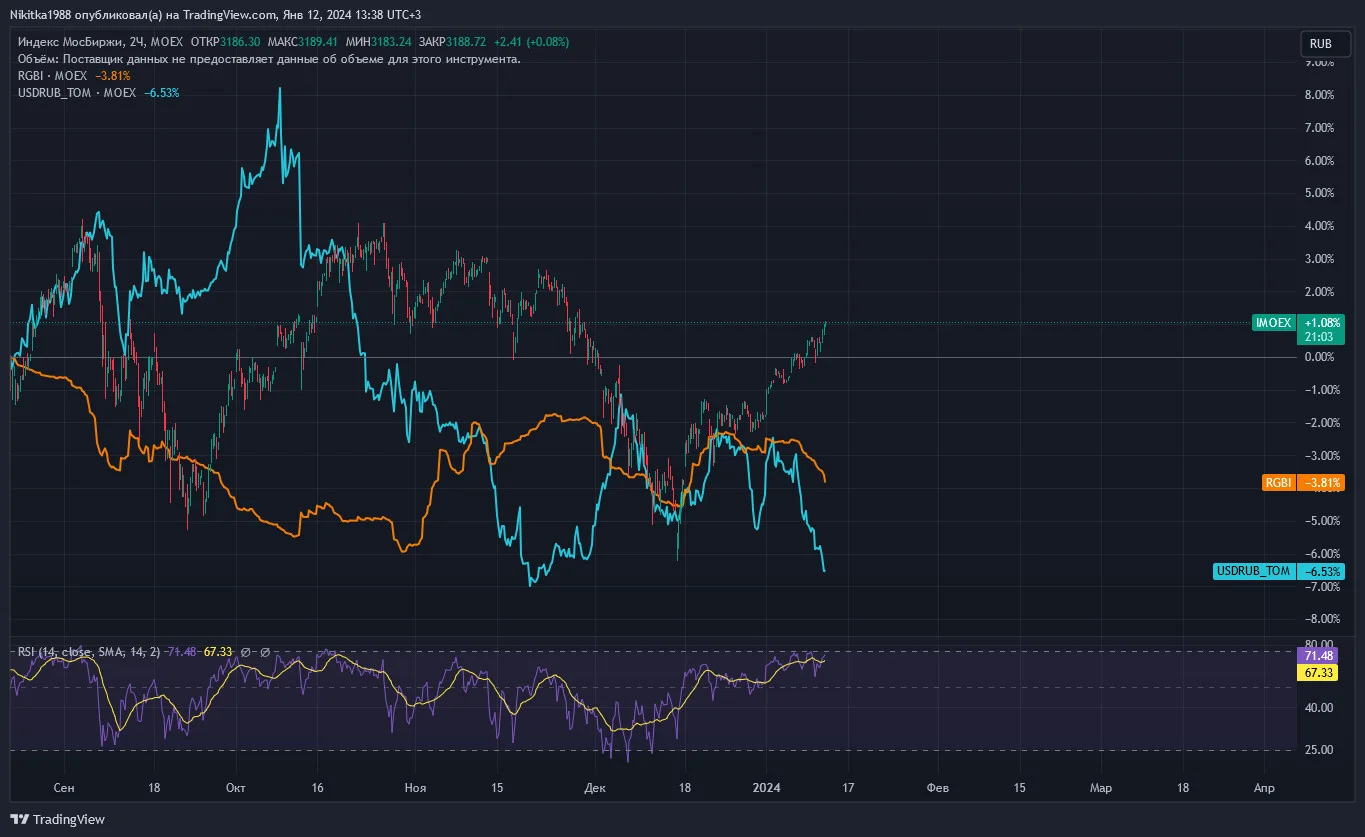Click the Nikitka1988 publisher header text

tap(218, 15)
